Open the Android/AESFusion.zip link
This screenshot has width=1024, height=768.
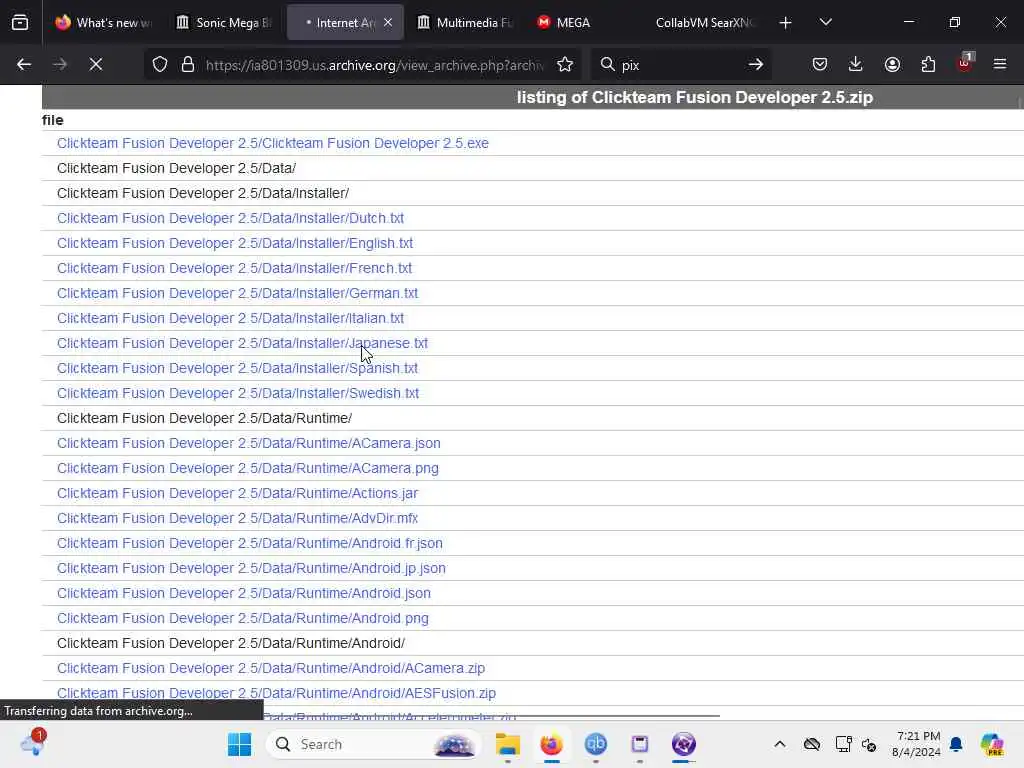click(276, 693)
